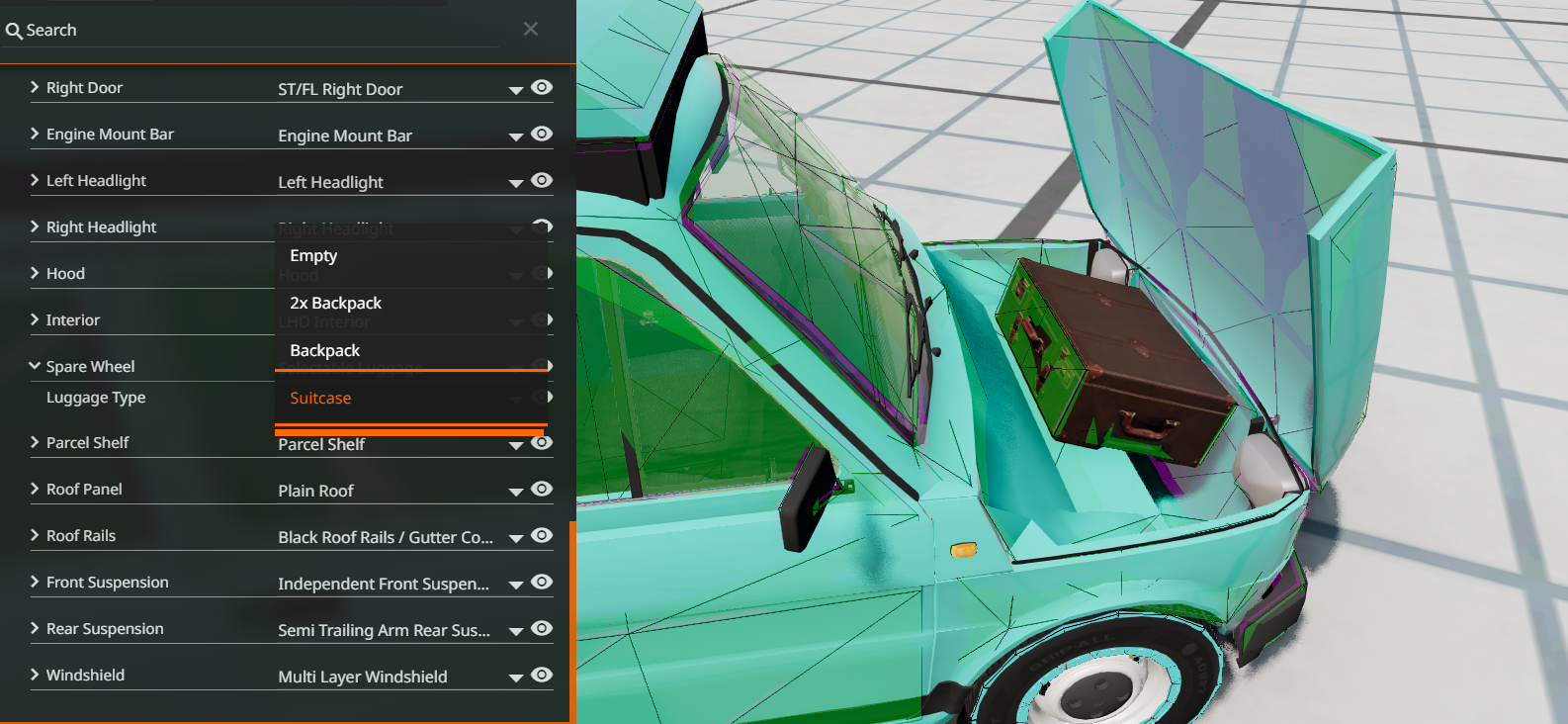
Task: Expand the Right Door tree chevron
Action: pos(35,87)
